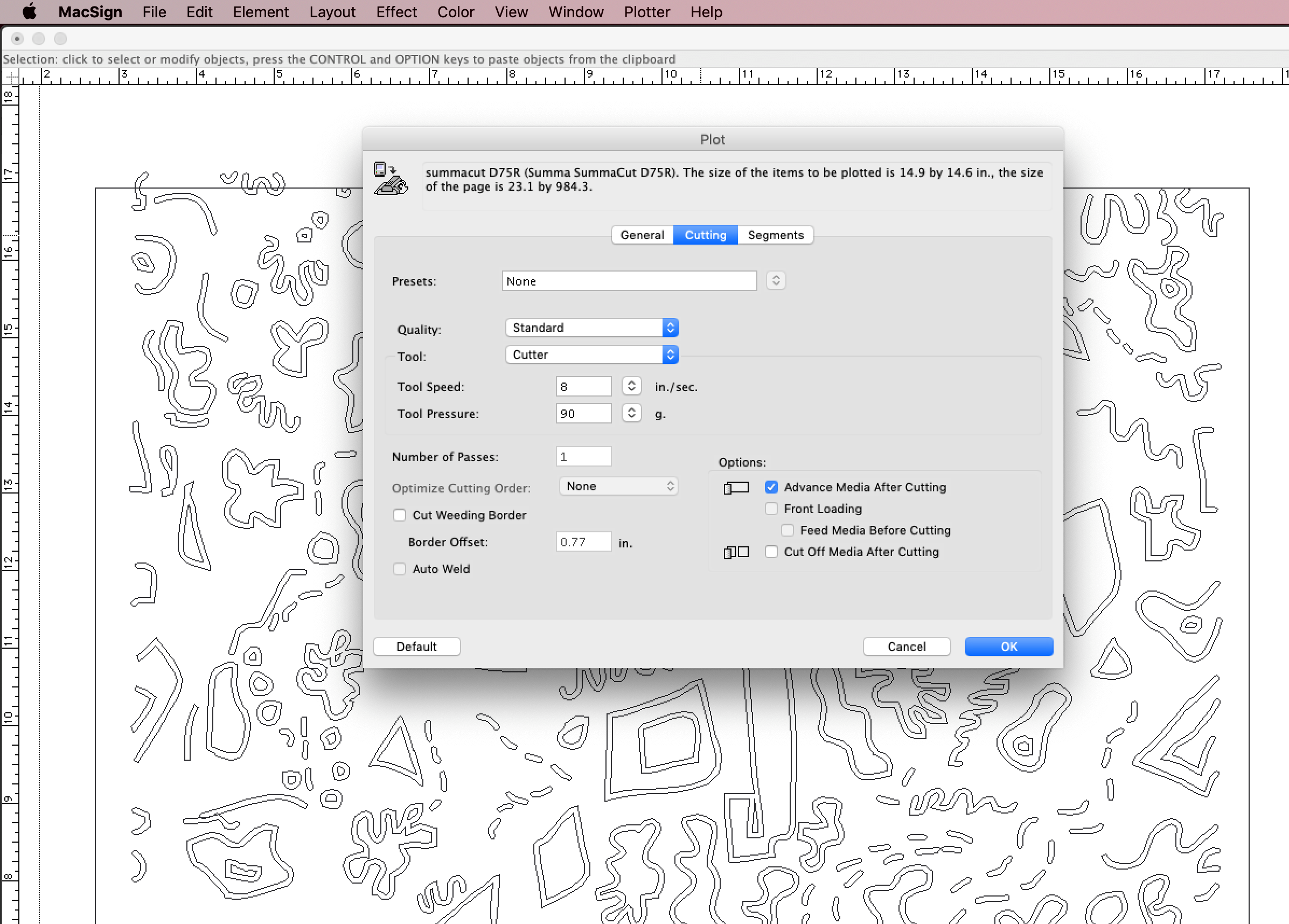Open the Element menu
Image resolution: width=1289 pixels, height=924 pixels.
coord(260,12)
